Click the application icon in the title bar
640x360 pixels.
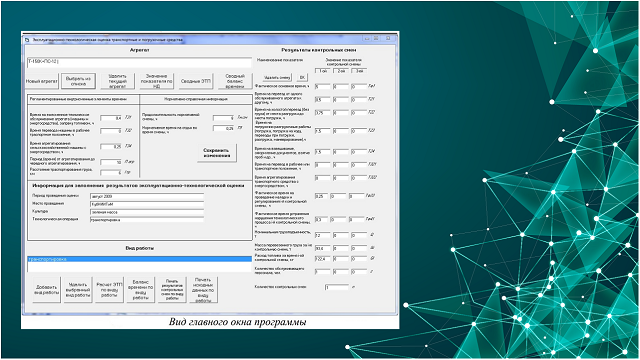[x=27, y=40]
